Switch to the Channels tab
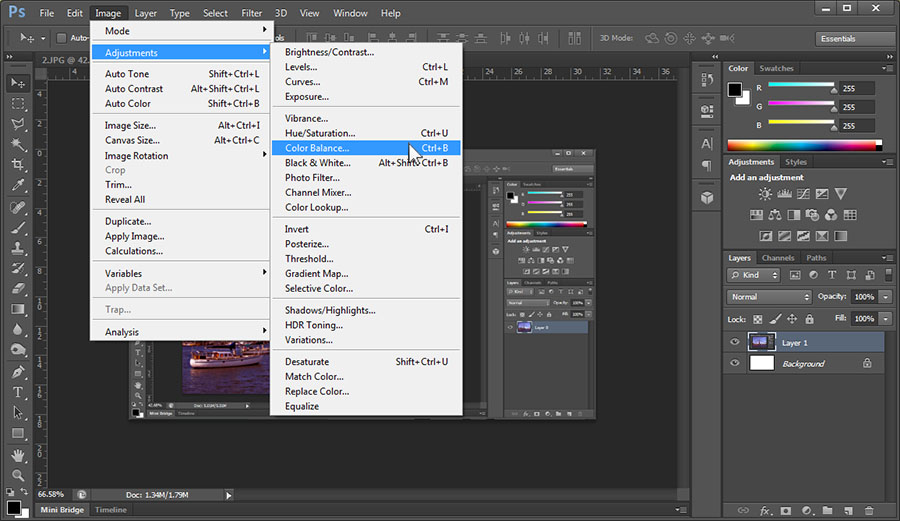 [778, 258]
